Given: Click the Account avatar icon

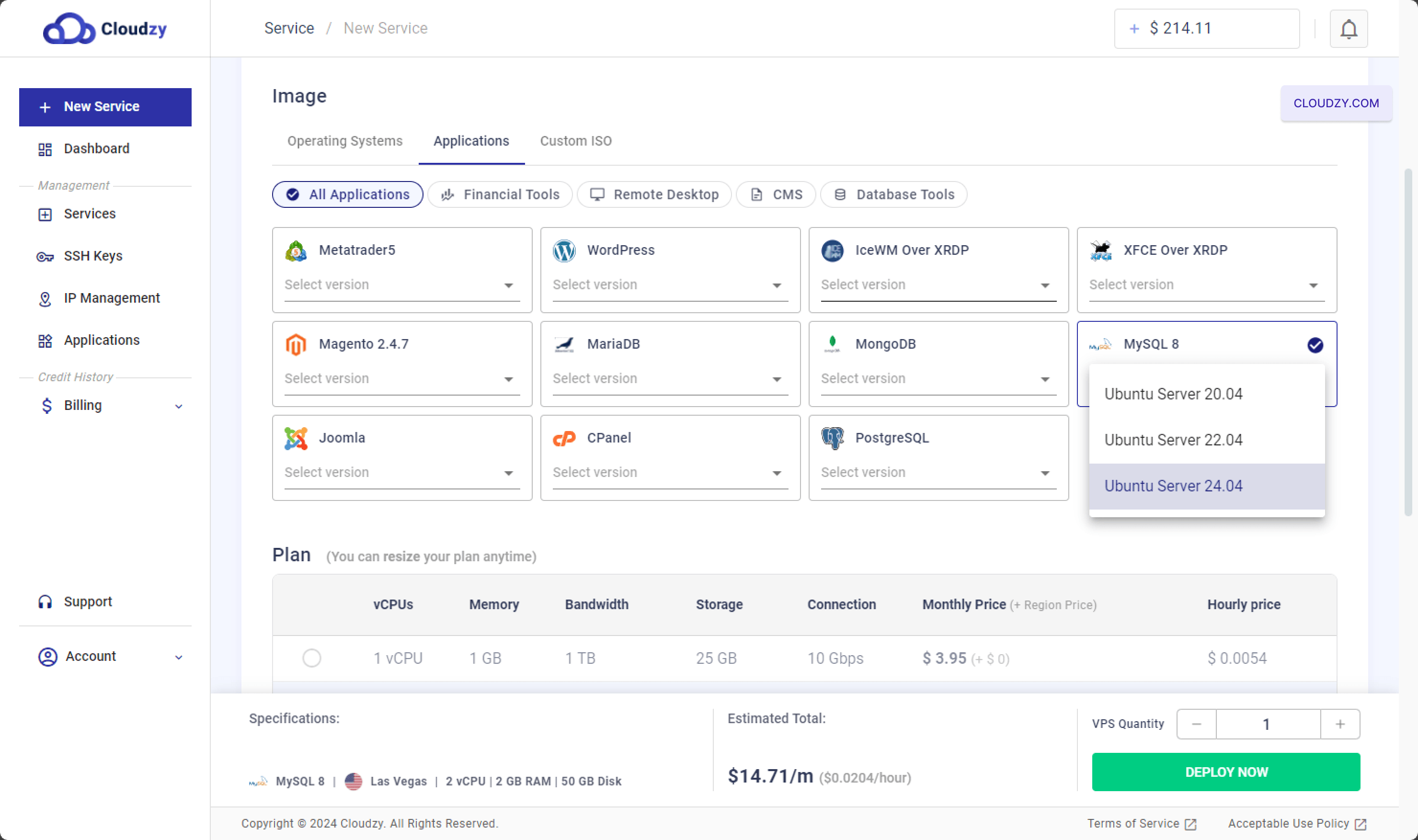Looking at the screenshot, I should click(x=47, y=657).
